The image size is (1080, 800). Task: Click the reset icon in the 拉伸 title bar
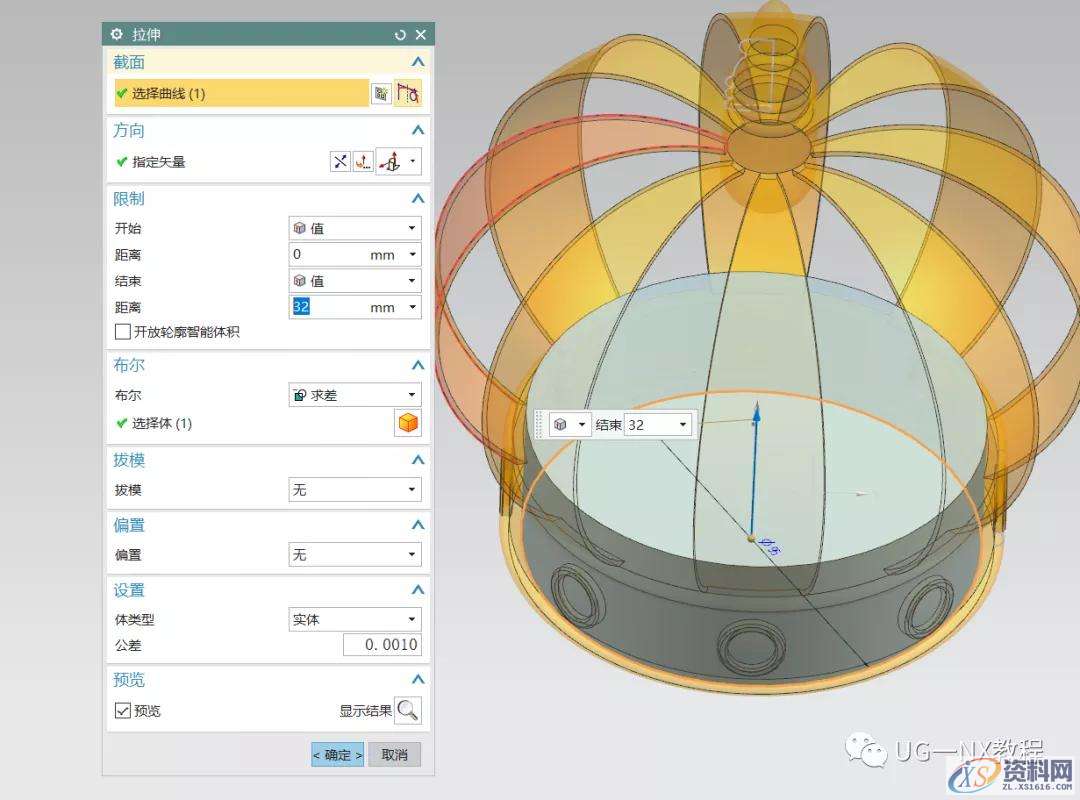point(401,35)
